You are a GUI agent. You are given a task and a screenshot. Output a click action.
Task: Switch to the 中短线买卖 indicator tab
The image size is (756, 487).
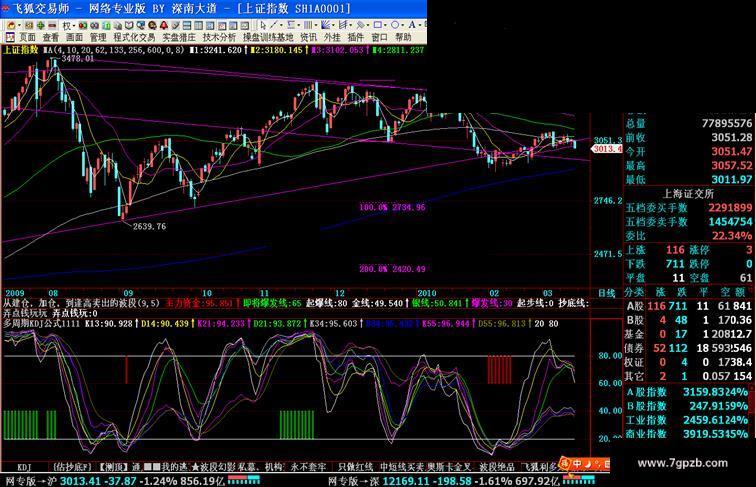click(402, 467)
